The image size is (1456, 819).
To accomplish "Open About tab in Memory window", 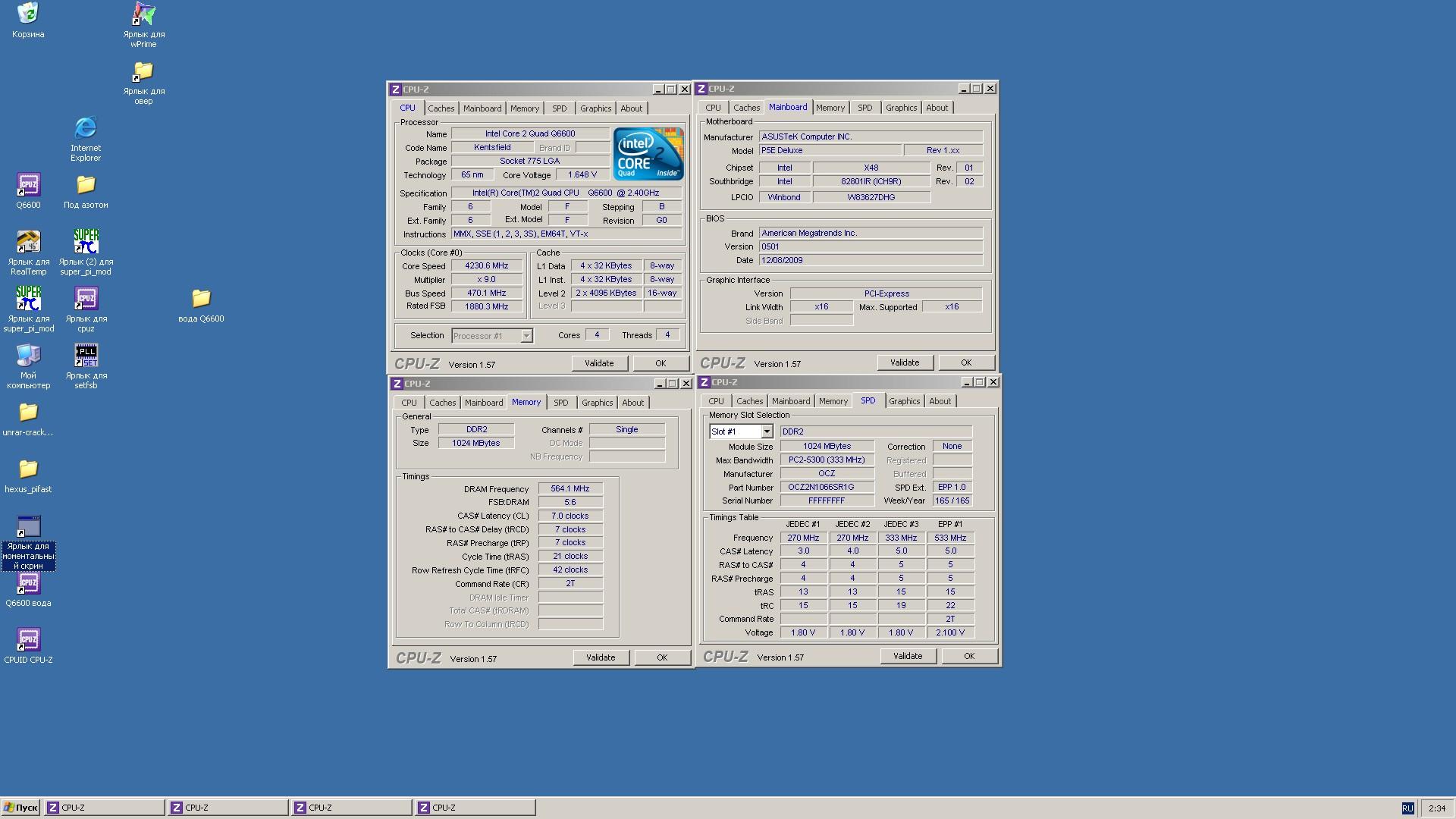I will point(632,403).
